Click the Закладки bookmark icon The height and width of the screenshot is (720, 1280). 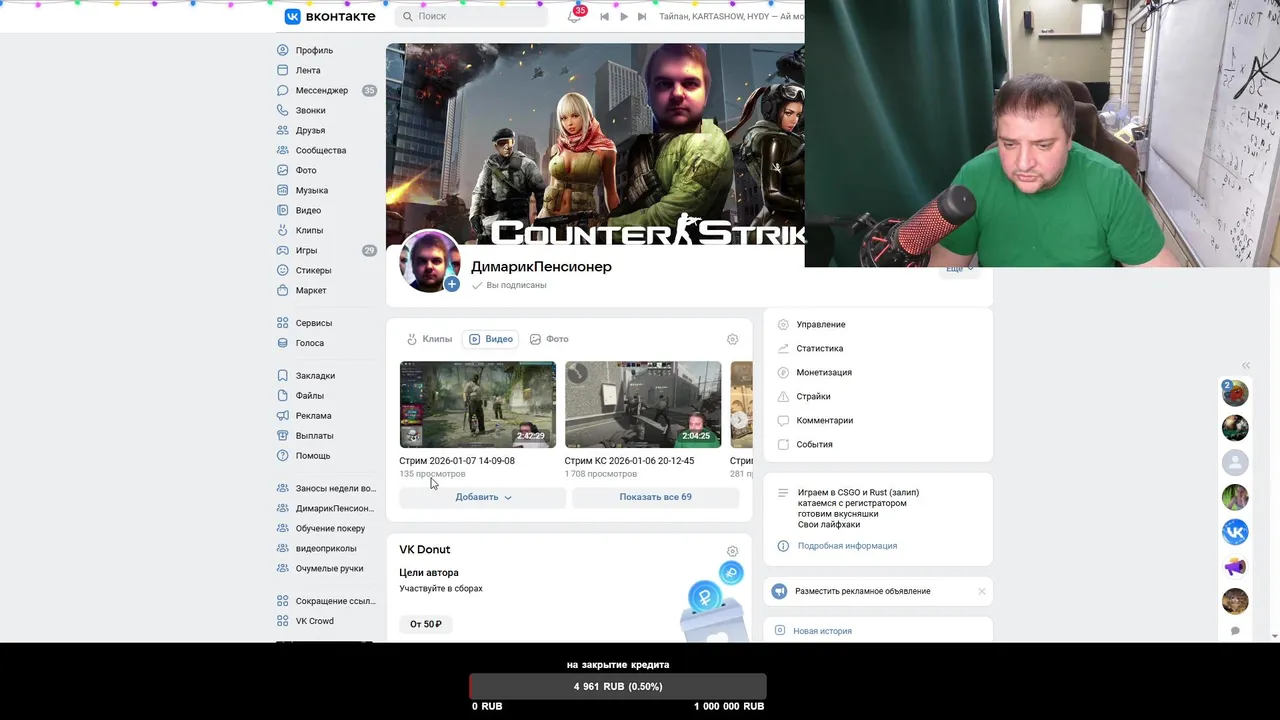283,376
